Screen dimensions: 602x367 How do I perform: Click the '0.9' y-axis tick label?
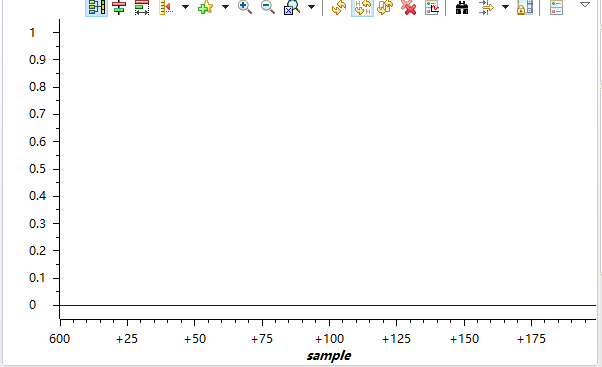tap(37, 60)
